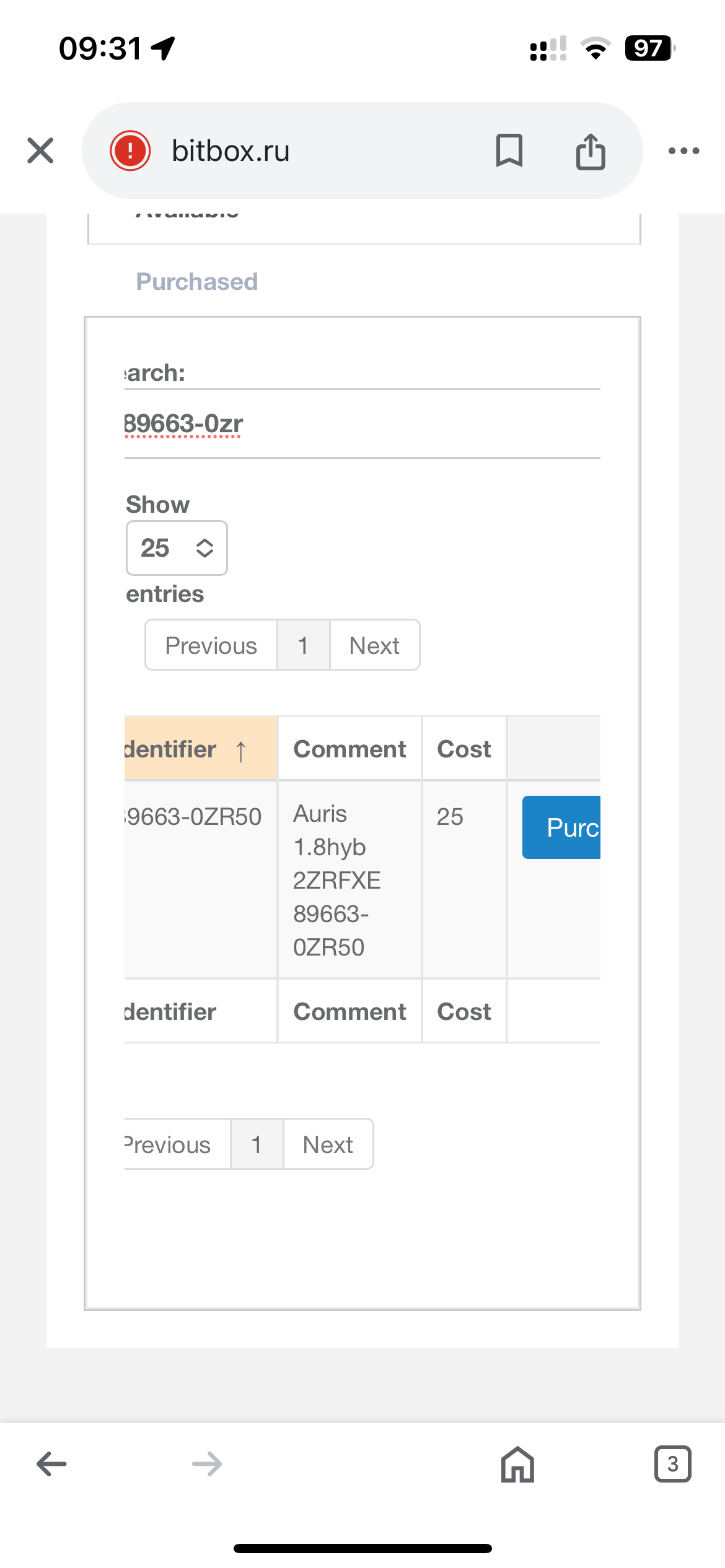Go forward using the forward arrow
The height and width of the screenshot is (1568, 725).
point(207,1464)
